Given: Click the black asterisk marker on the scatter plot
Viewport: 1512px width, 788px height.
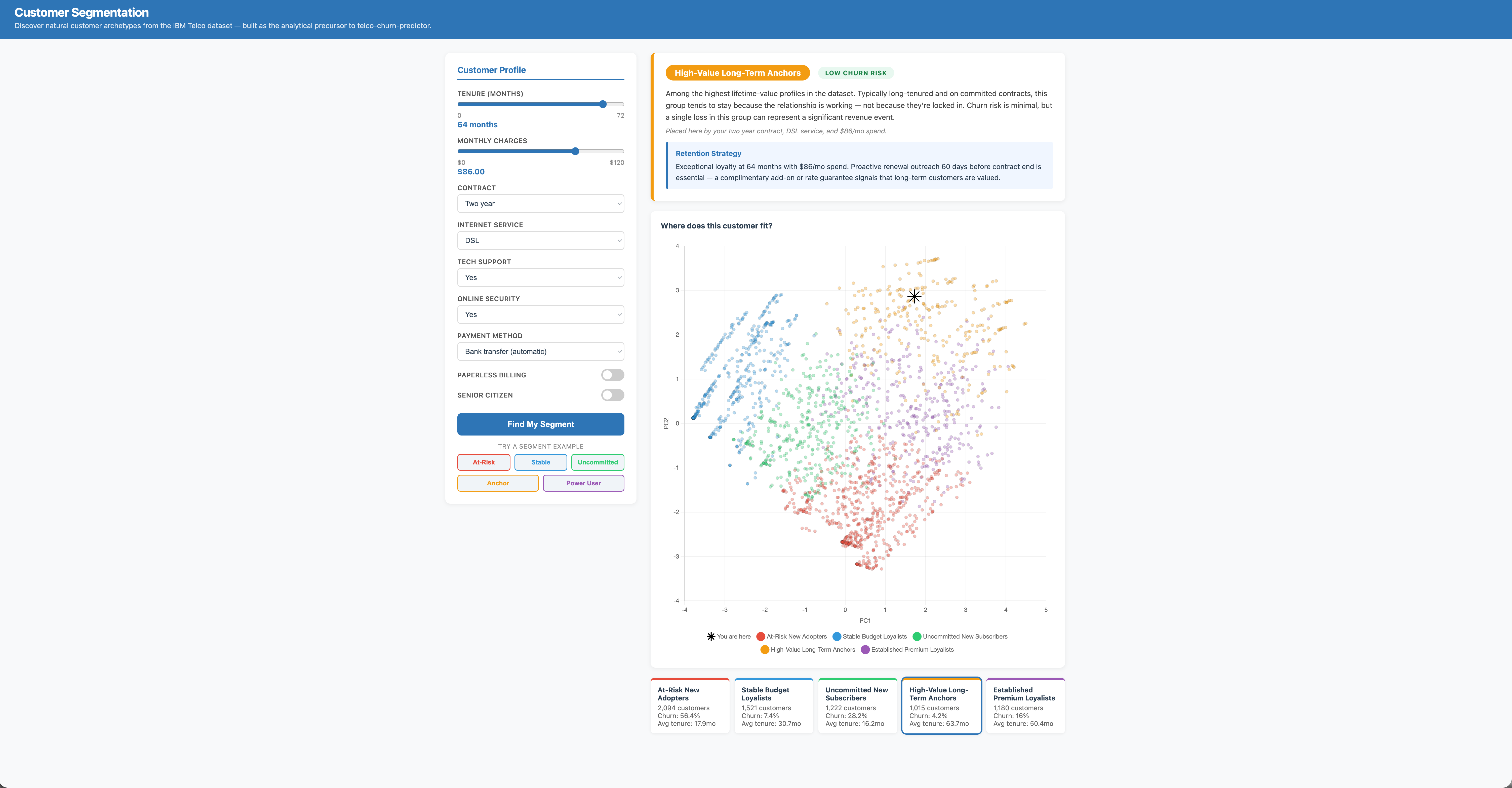Looking at the screenshot, I should 914,297.
